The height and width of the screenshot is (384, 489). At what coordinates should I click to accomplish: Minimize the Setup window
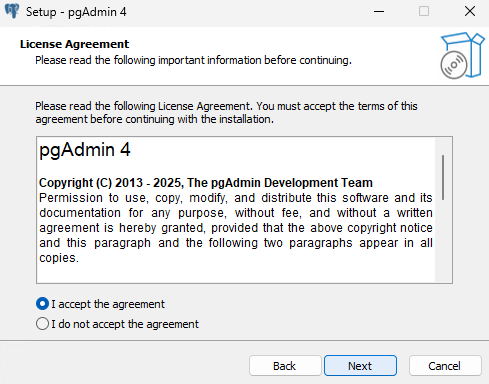click(379, 12)
